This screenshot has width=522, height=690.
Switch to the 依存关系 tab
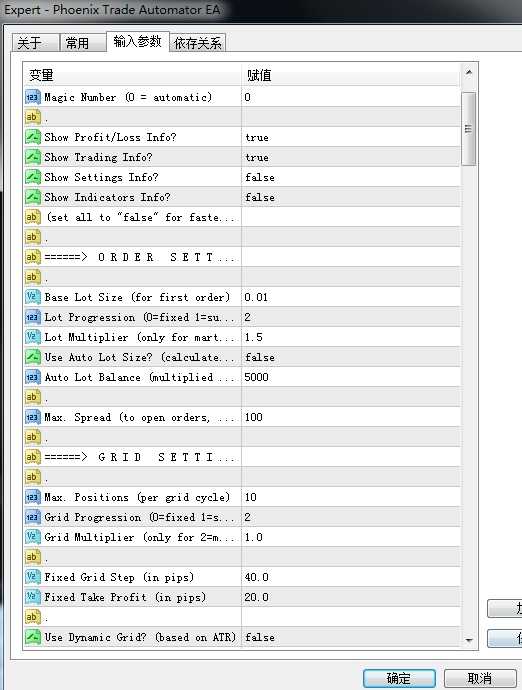tap(198, 43)
